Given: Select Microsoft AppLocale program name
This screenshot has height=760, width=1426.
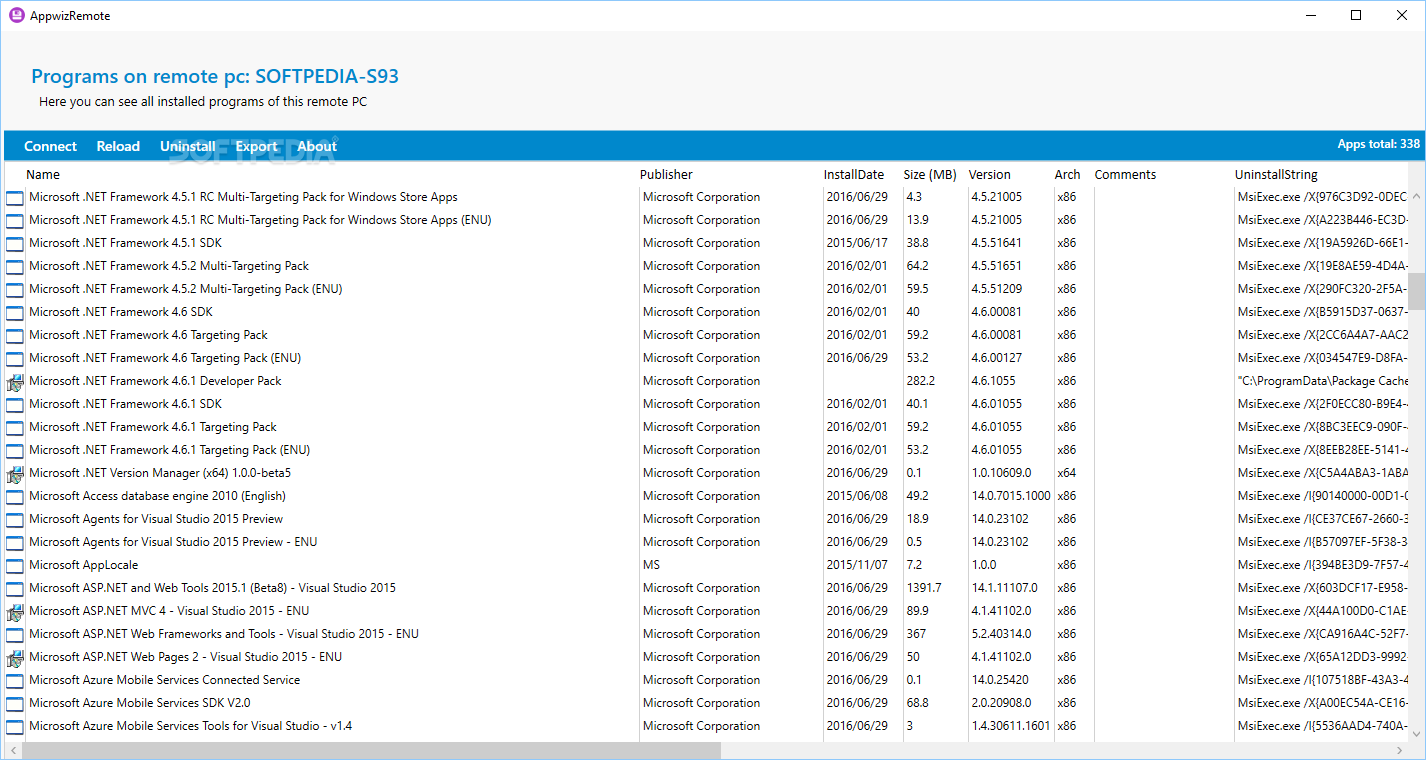Looking at the screenshot, I should 83,565.
